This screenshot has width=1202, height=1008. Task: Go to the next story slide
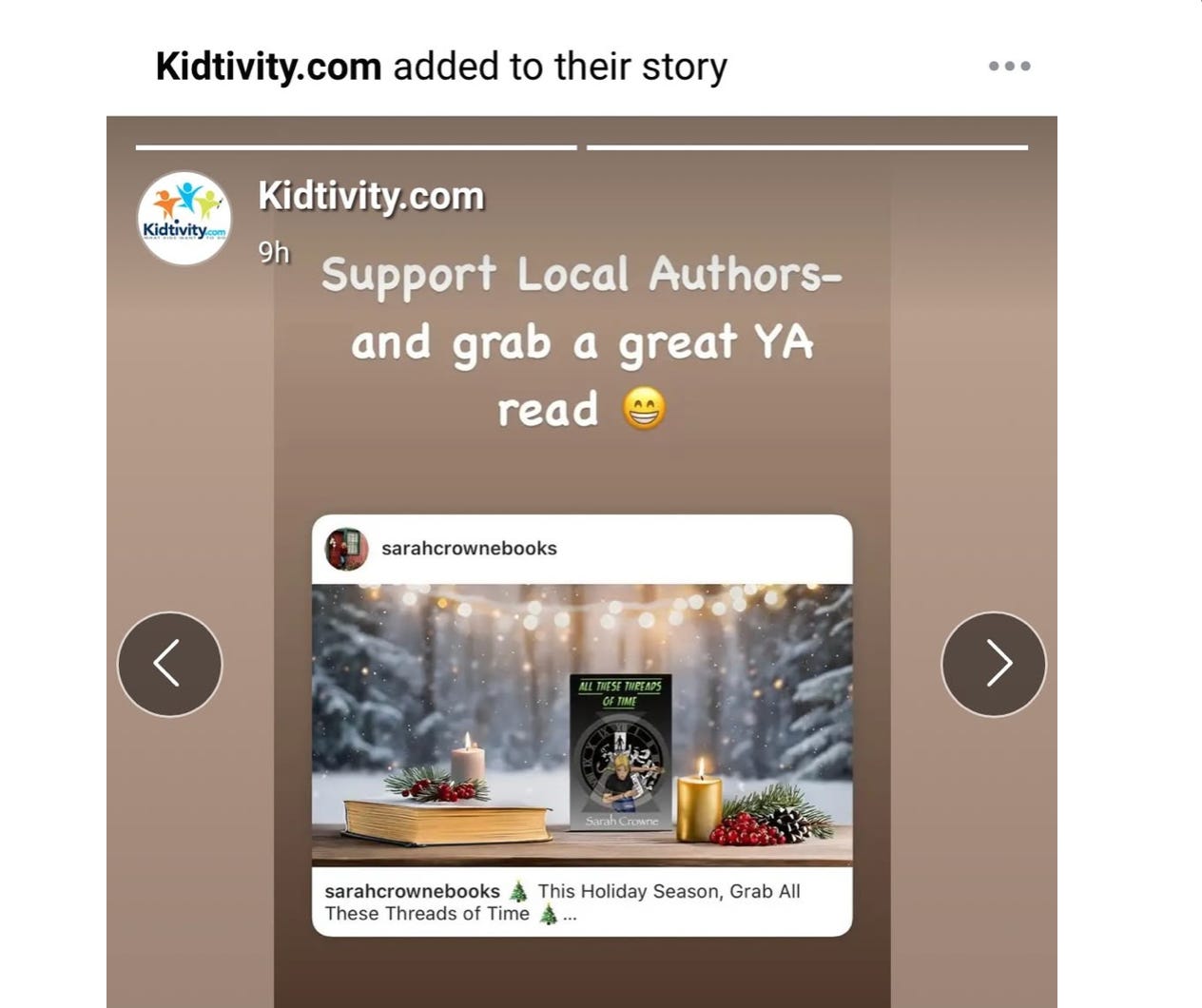[x=994, y=664]
